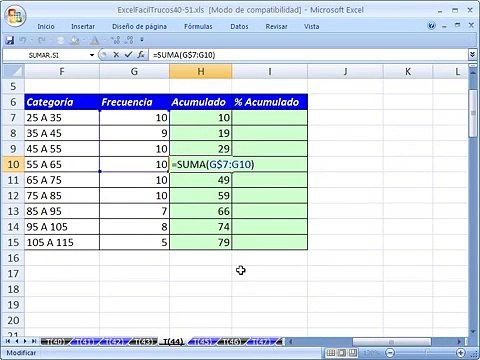Open the Fórmulas ribbon tab
This screenshot has height=360, width=480.
coord(198,26)
